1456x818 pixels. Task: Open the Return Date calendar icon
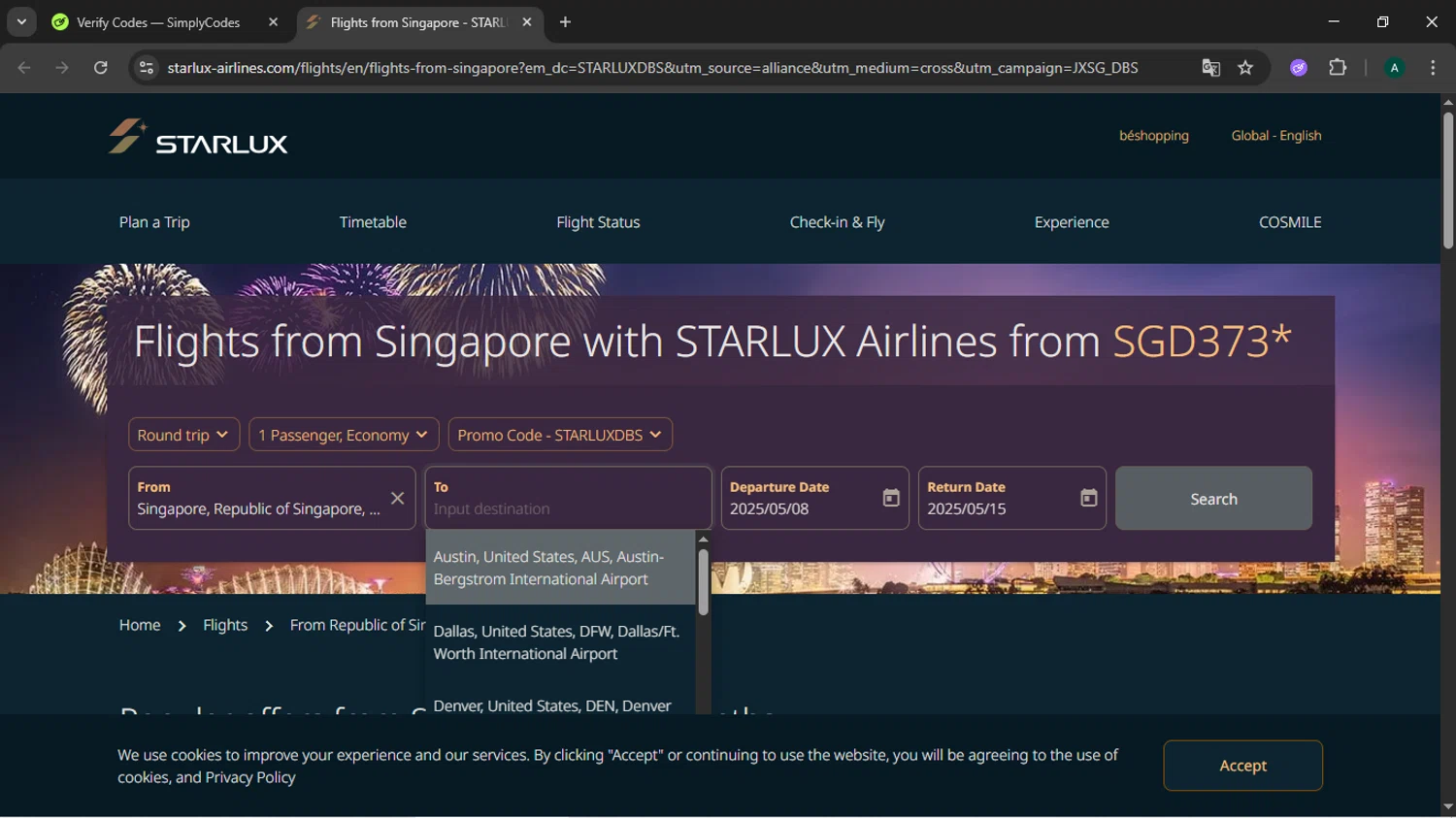(1089, 498)
